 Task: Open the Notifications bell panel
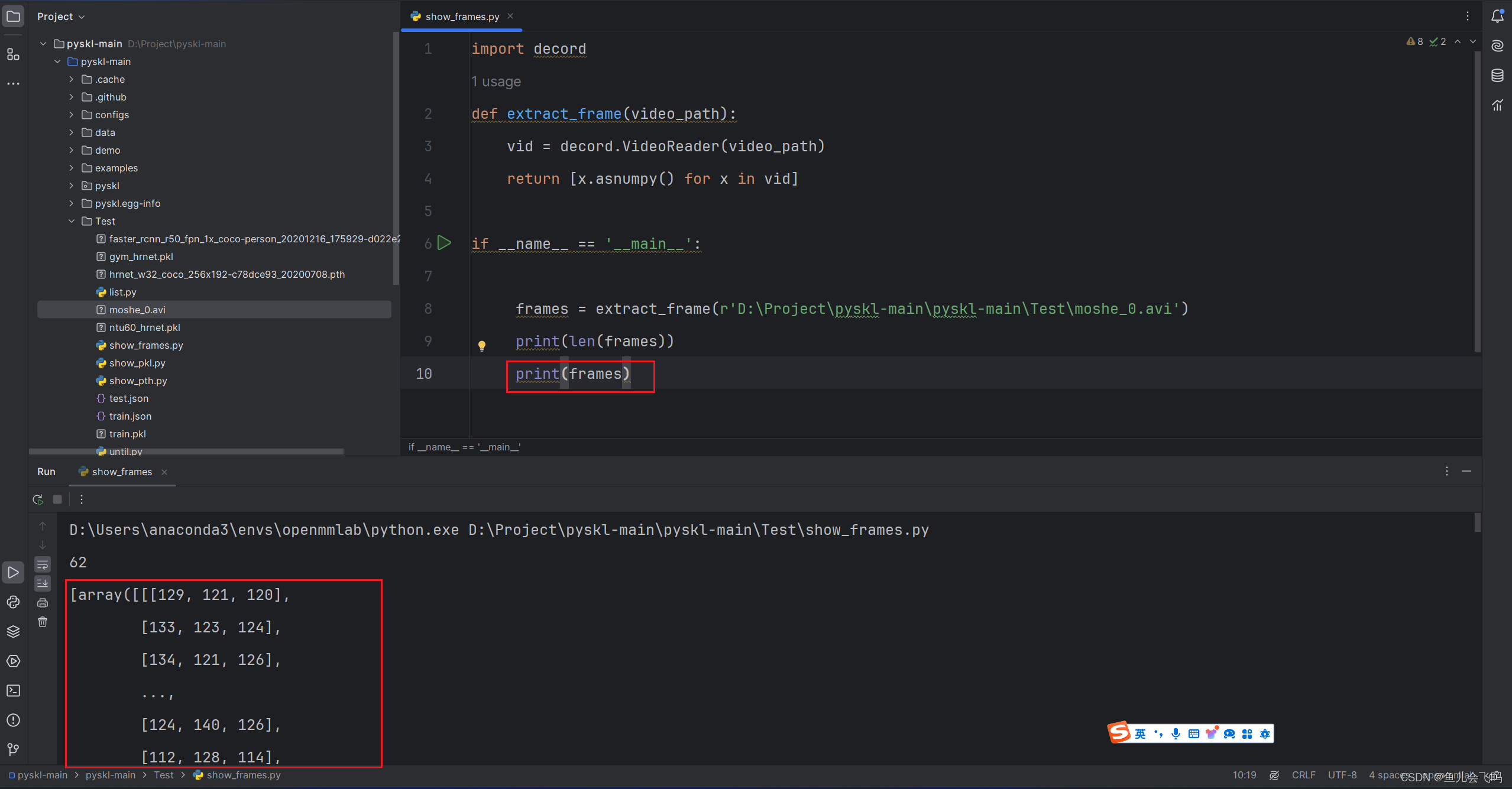pyautogui.click(x=1497, y=16)
